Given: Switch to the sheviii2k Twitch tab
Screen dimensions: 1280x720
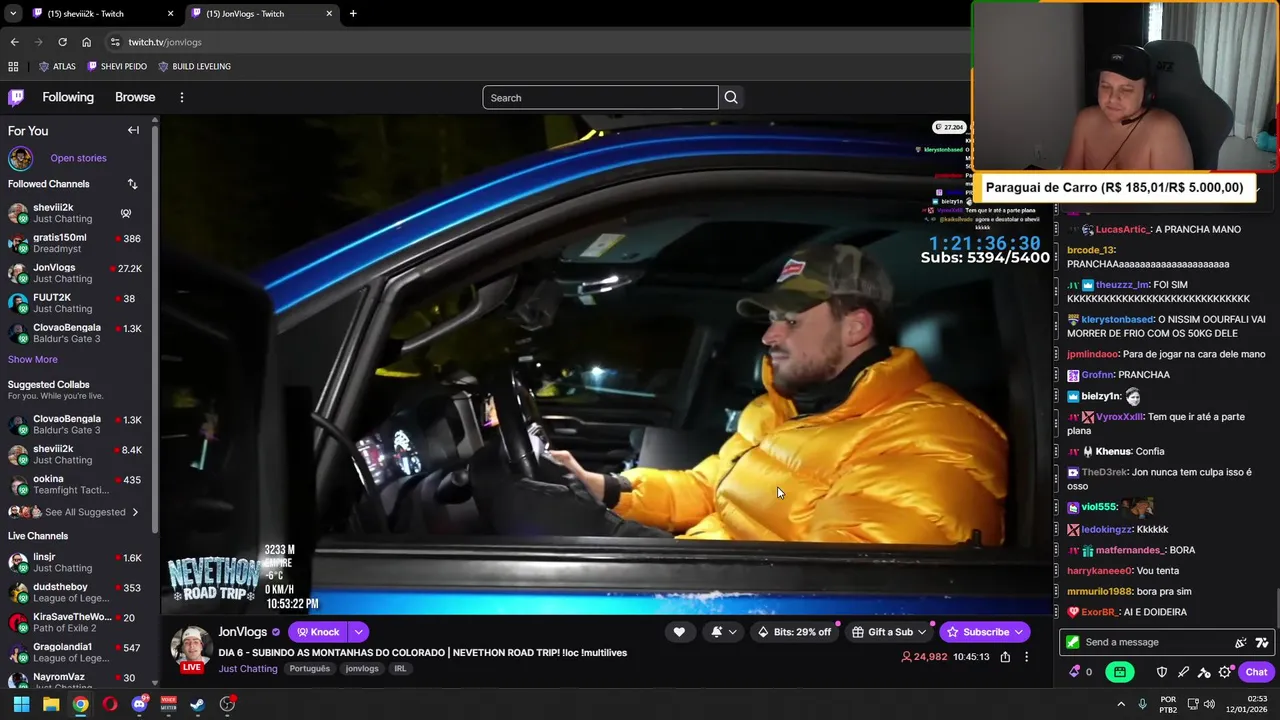Looking at the screenshot, I should coord(100,13).
